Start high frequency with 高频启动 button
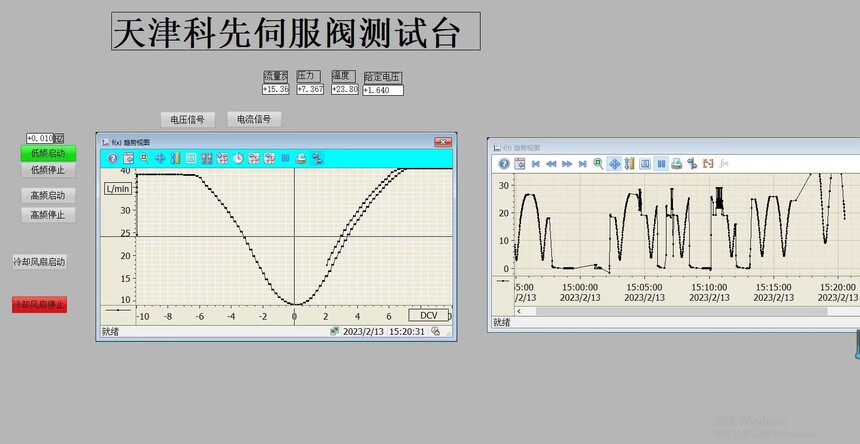Image resolution: width=860 pixels, height=444 pixels. pos(48,195)
